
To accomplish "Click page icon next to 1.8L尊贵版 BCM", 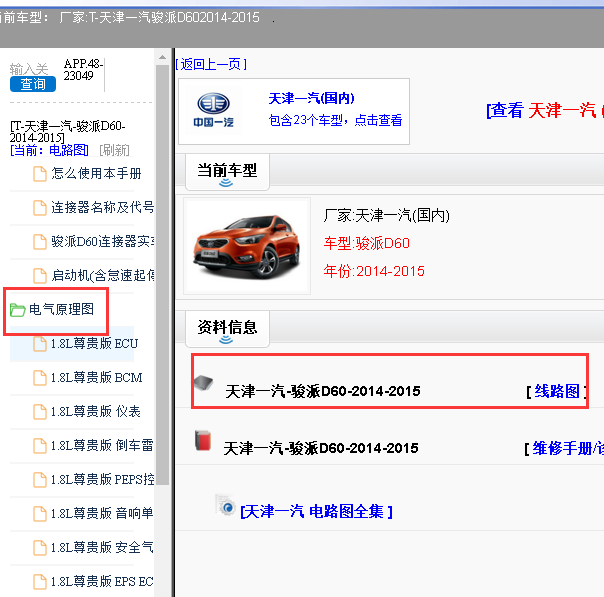I will tap(40, 377).
